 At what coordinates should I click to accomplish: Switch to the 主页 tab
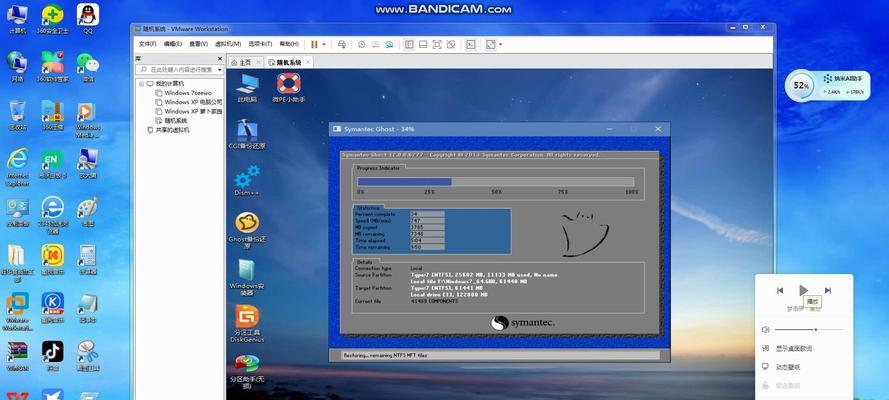(x=245, y=62)
